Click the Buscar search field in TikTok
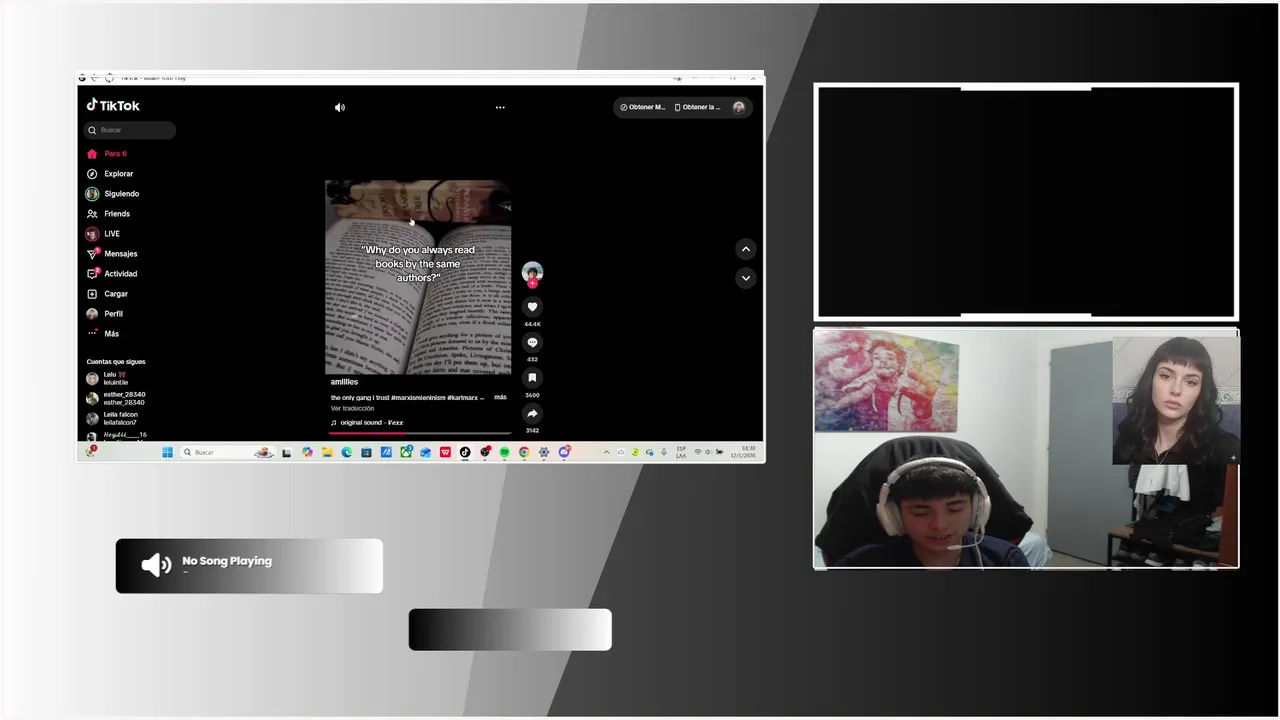 click(130, 130)
